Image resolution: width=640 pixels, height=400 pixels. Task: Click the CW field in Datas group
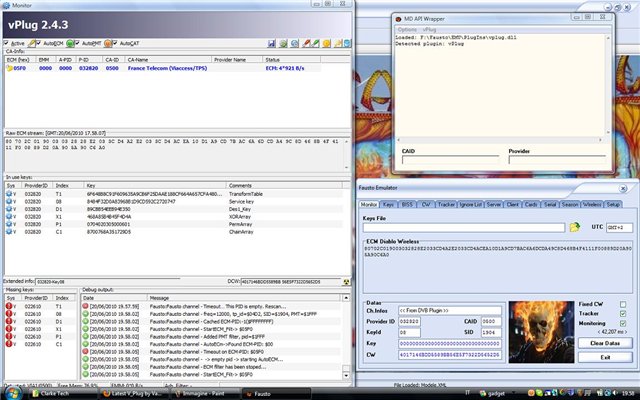pyautogui.click(x=450, y=355)
